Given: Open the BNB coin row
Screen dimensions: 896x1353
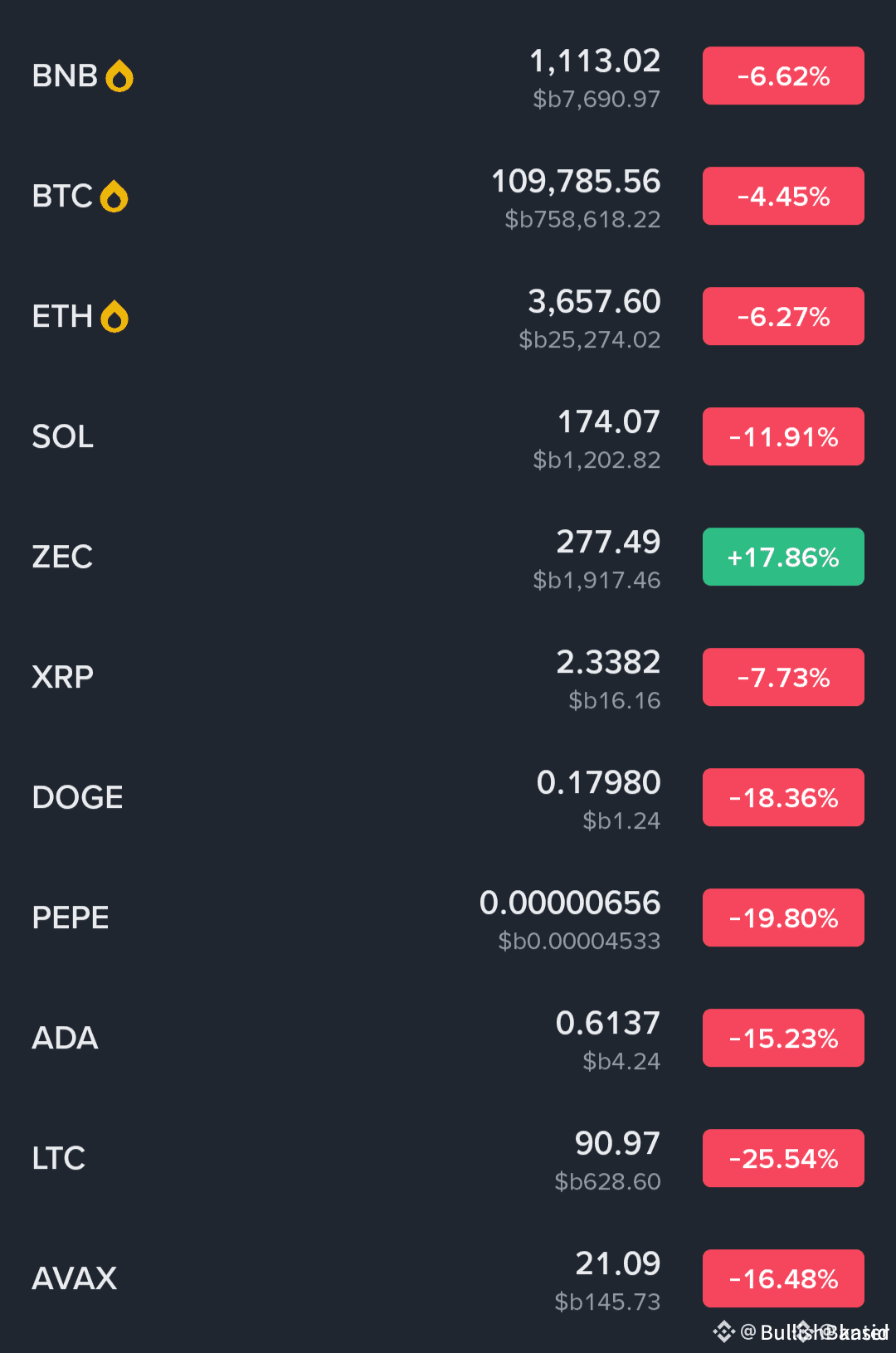Looking at the screenshot, I should coord(448,76).
